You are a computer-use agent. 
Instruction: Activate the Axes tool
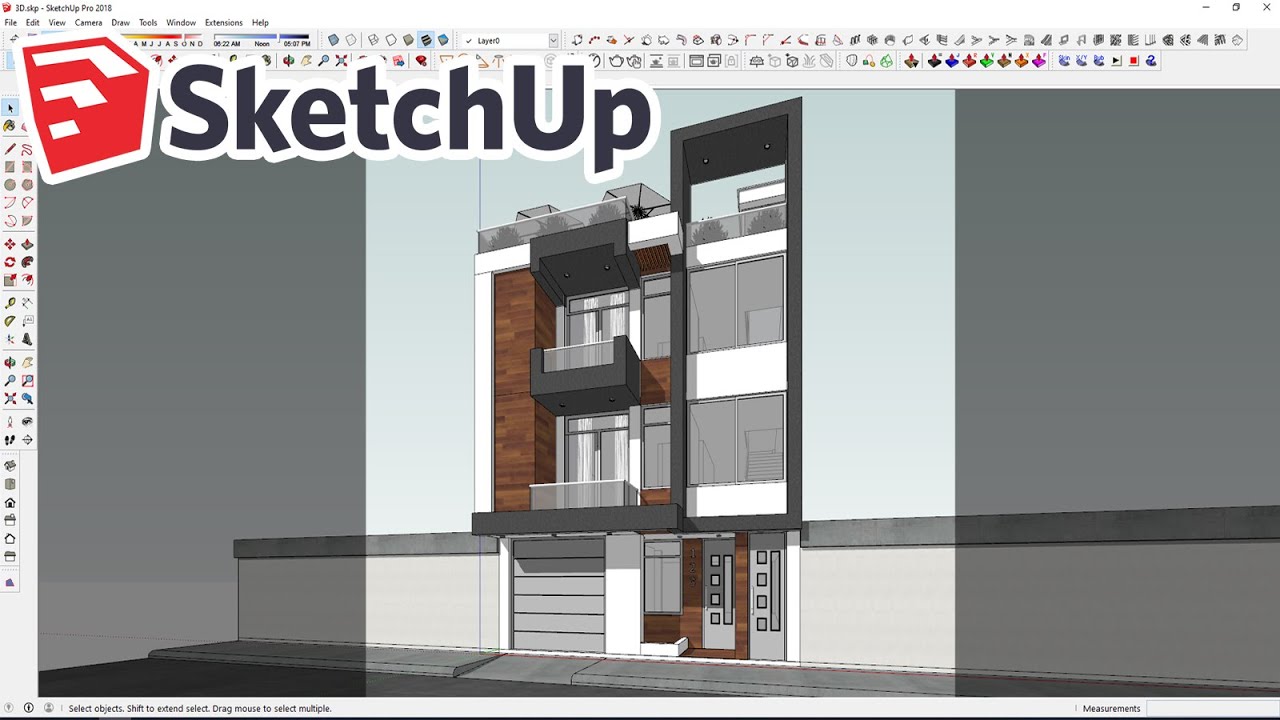pyautogui.click(x=10, y=339)
